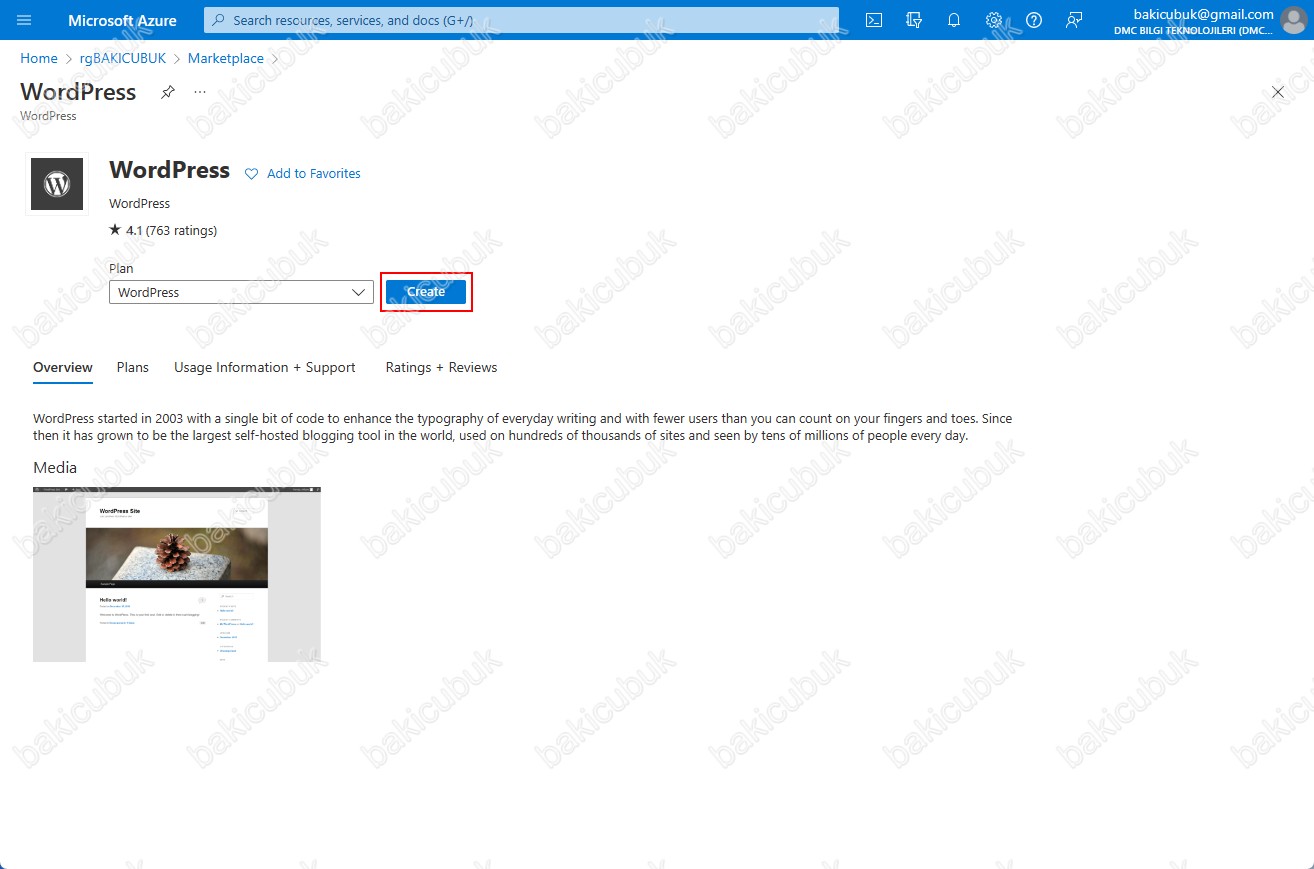This screenshot has width=1314, height=869.
Task: Click the account avatar picture
Action: tap(1294, 20)
